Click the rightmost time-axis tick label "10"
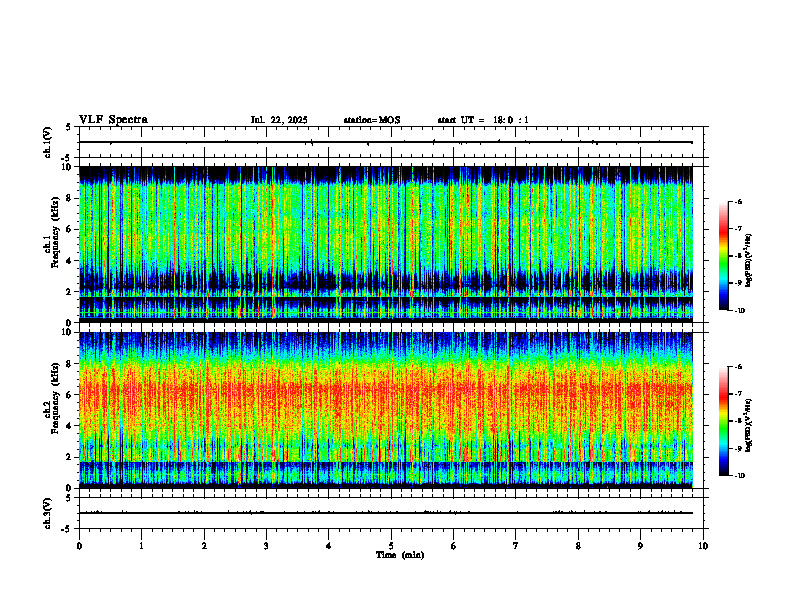792x612 pixels. coord(703,546)
